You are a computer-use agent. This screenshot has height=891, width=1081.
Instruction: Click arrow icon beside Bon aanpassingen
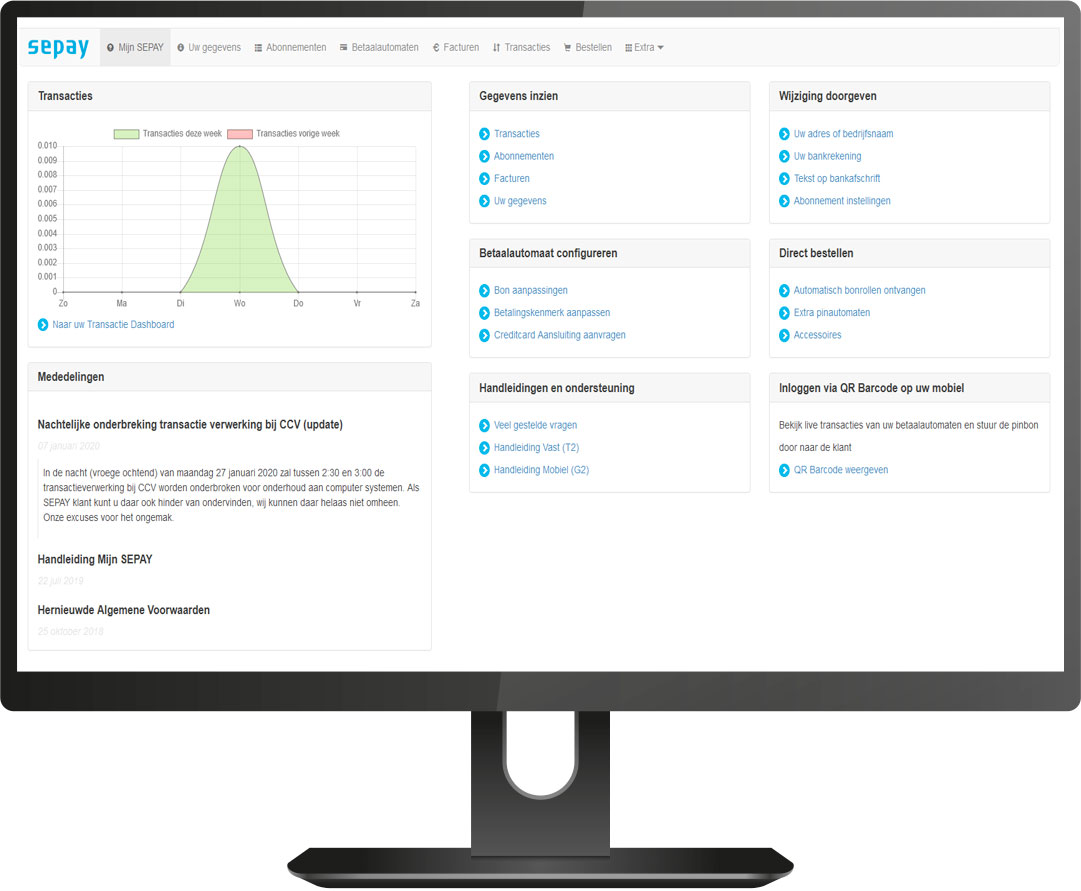coord(485,291)
